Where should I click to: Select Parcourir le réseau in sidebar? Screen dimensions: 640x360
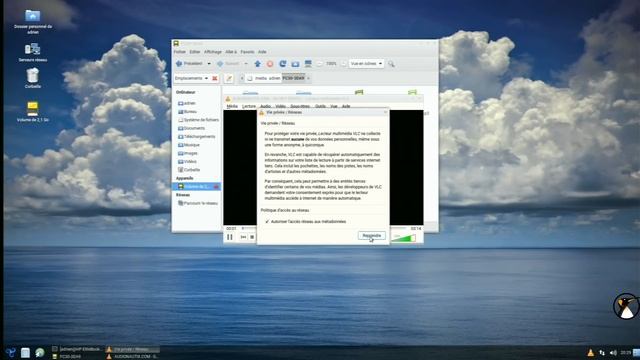click(x=198, y=203)
